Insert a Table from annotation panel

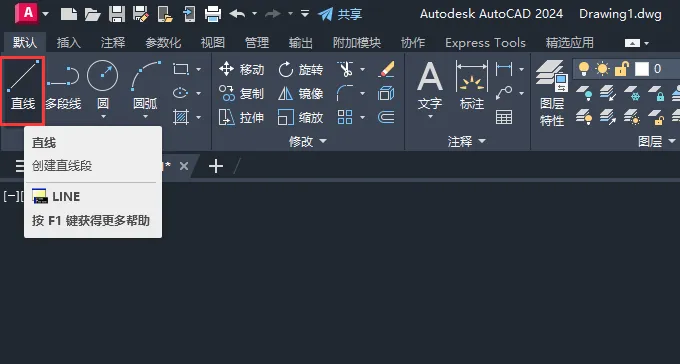point(503,117)
